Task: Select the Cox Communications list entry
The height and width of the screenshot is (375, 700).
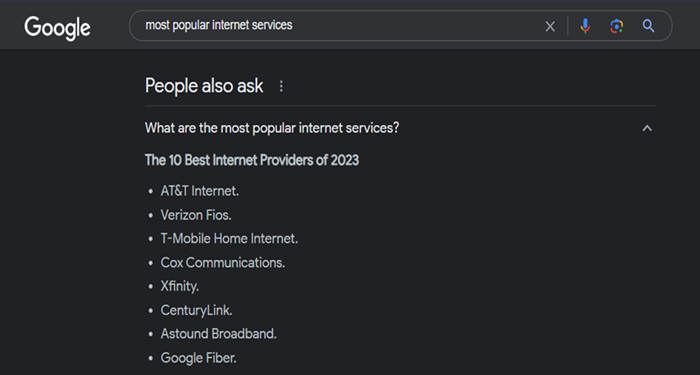Action: (223, 262)
